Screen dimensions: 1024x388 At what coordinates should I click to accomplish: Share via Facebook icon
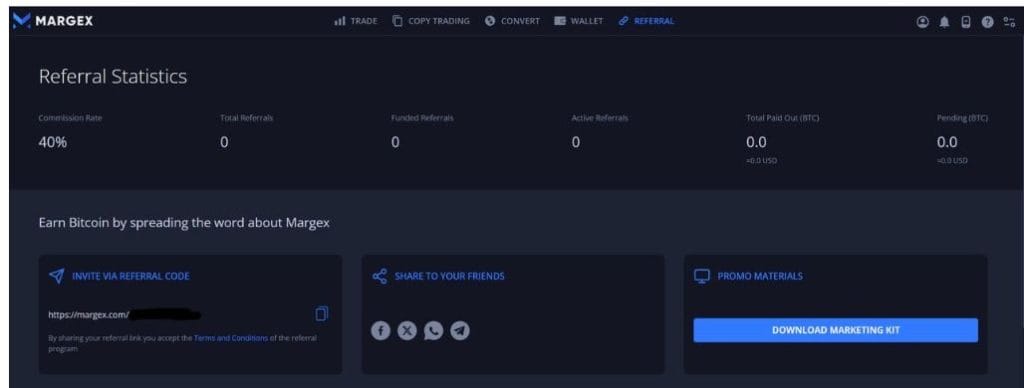tap(381, 331)
